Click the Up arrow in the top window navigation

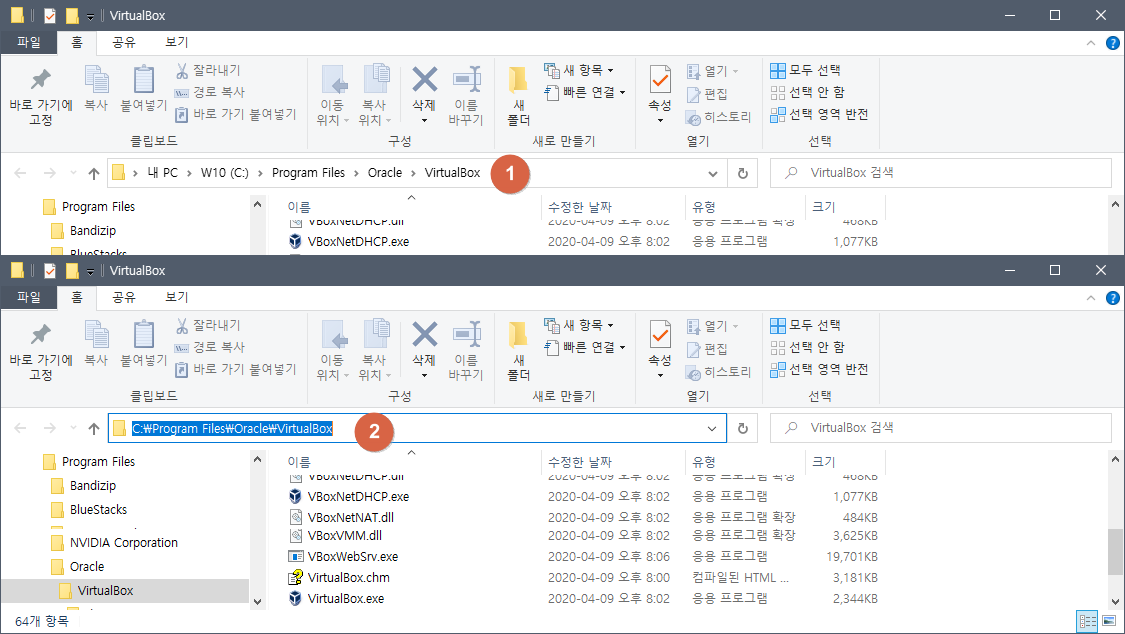pos(93,173)
